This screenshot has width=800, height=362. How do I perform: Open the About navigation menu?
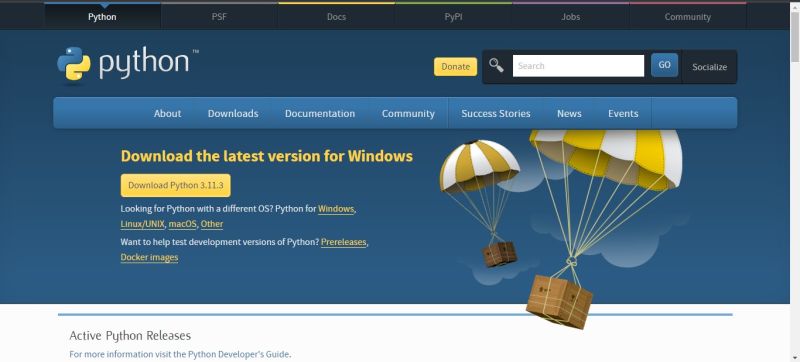point(167,114)
